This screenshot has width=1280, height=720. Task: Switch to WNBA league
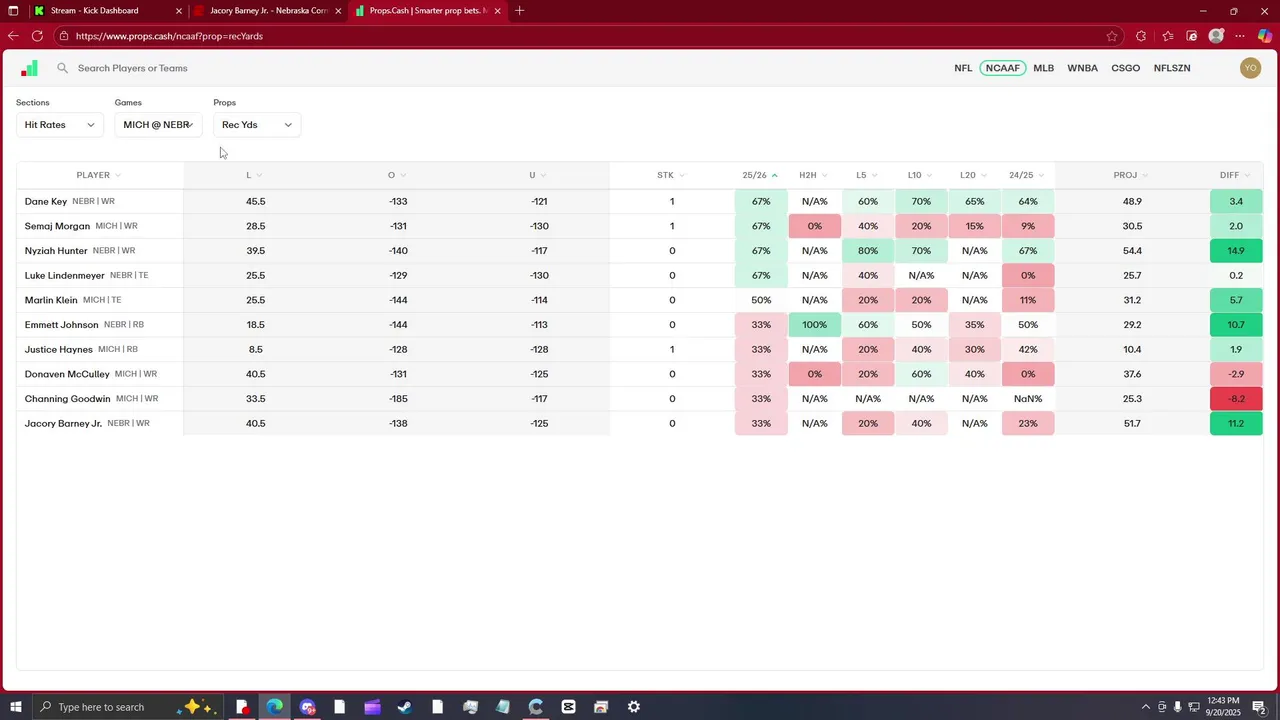click(x=1083, y=68)
